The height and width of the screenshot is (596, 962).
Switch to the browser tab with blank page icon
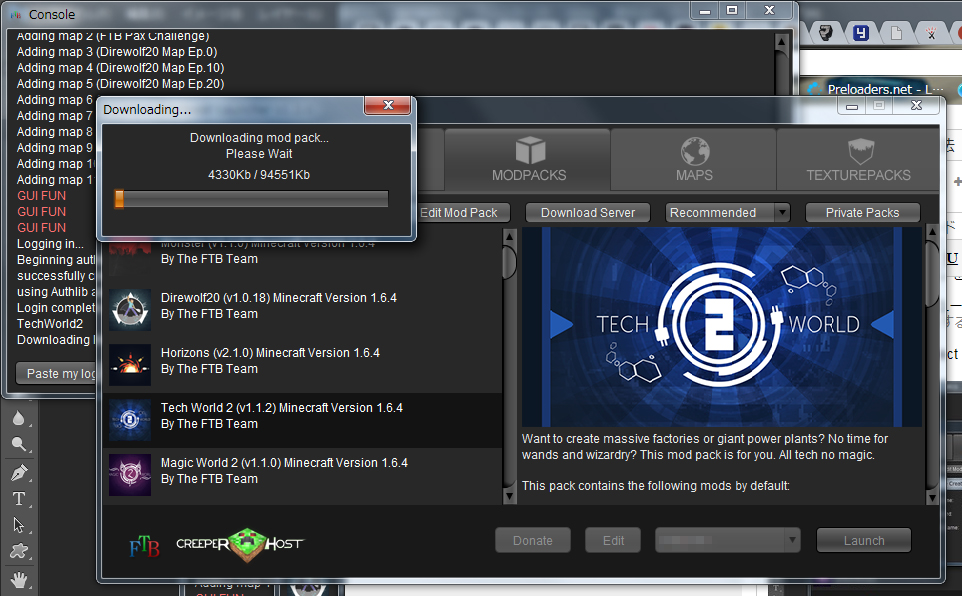pyautogui.click(x=896, y=32)
